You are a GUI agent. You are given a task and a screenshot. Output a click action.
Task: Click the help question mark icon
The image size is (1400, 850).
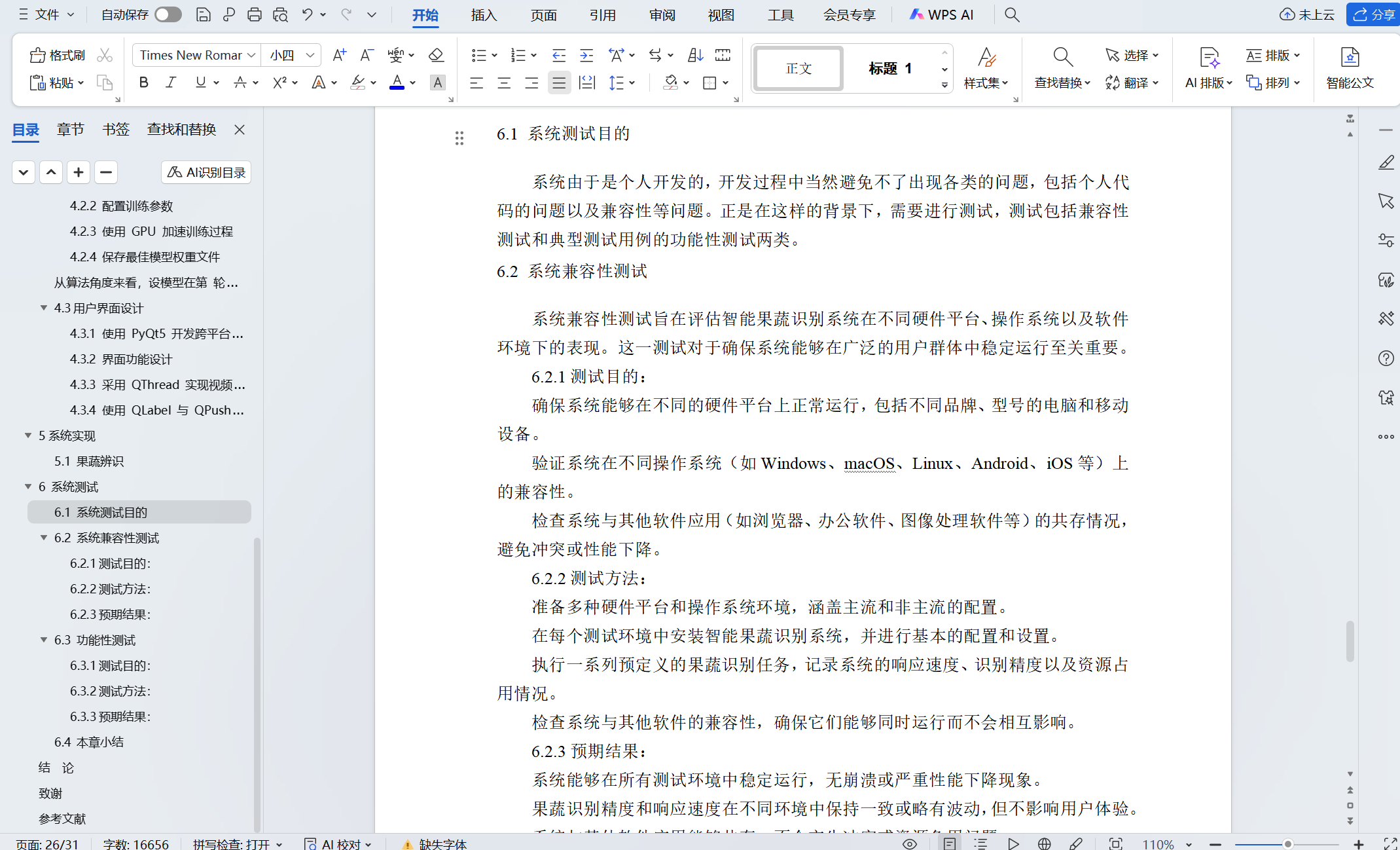tap(1386, 358)
